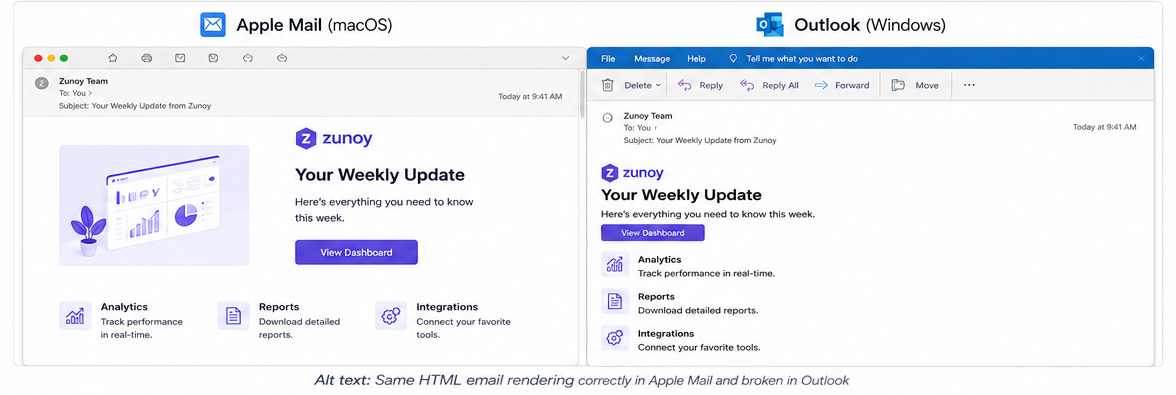Click sender name 'Zunoy Team' in Outlook

pyautogui.click(x=648, y=116)
